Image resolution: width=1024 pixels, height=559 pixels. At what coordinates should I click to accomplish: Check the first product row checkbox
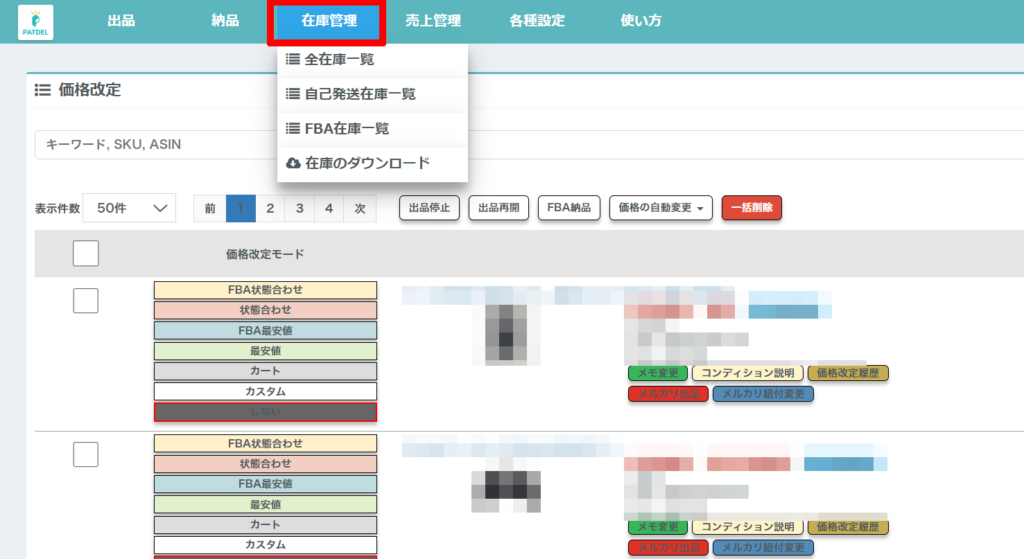[86, 300]
